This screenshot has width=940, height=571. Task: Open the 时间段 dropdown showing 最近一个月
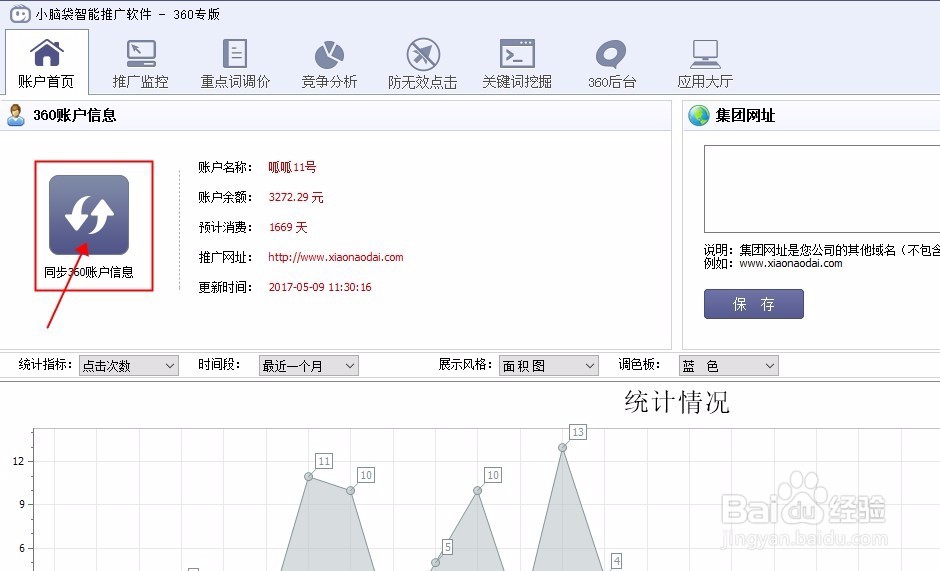(309, 365)
